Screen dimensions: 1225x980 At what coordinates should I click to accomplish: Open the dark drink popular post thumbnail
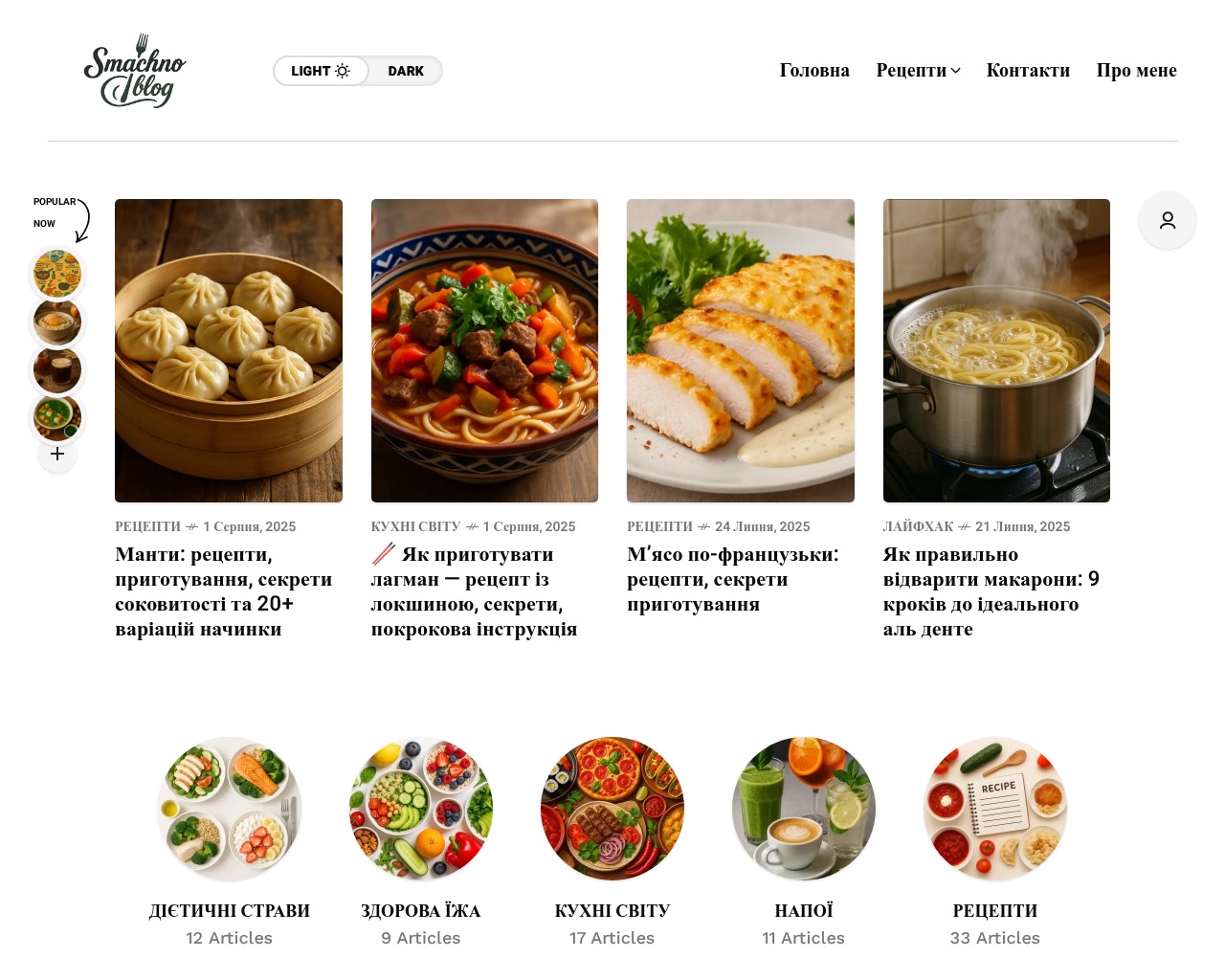(x=57, y=369)
